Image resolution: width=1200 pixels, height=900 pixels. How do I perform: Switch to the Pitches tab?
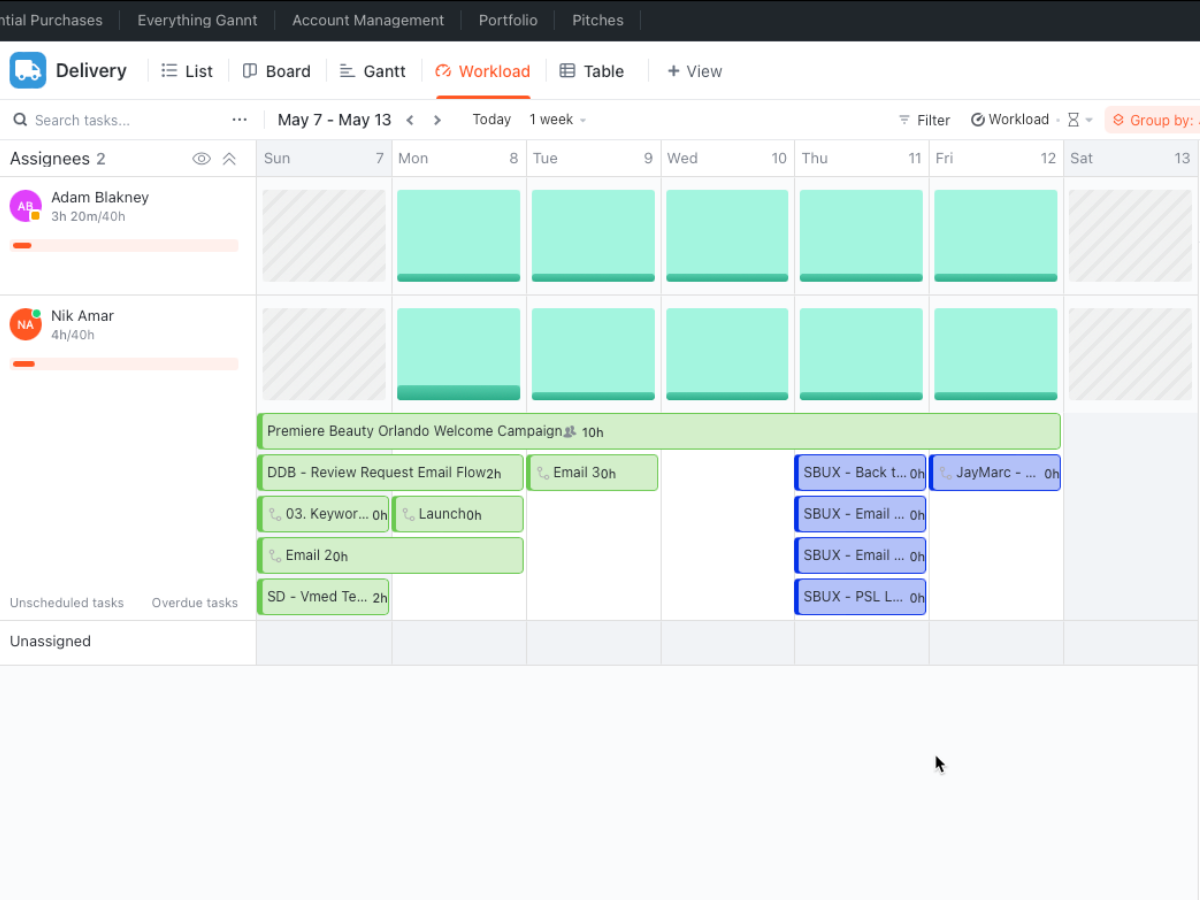(597, 20)
